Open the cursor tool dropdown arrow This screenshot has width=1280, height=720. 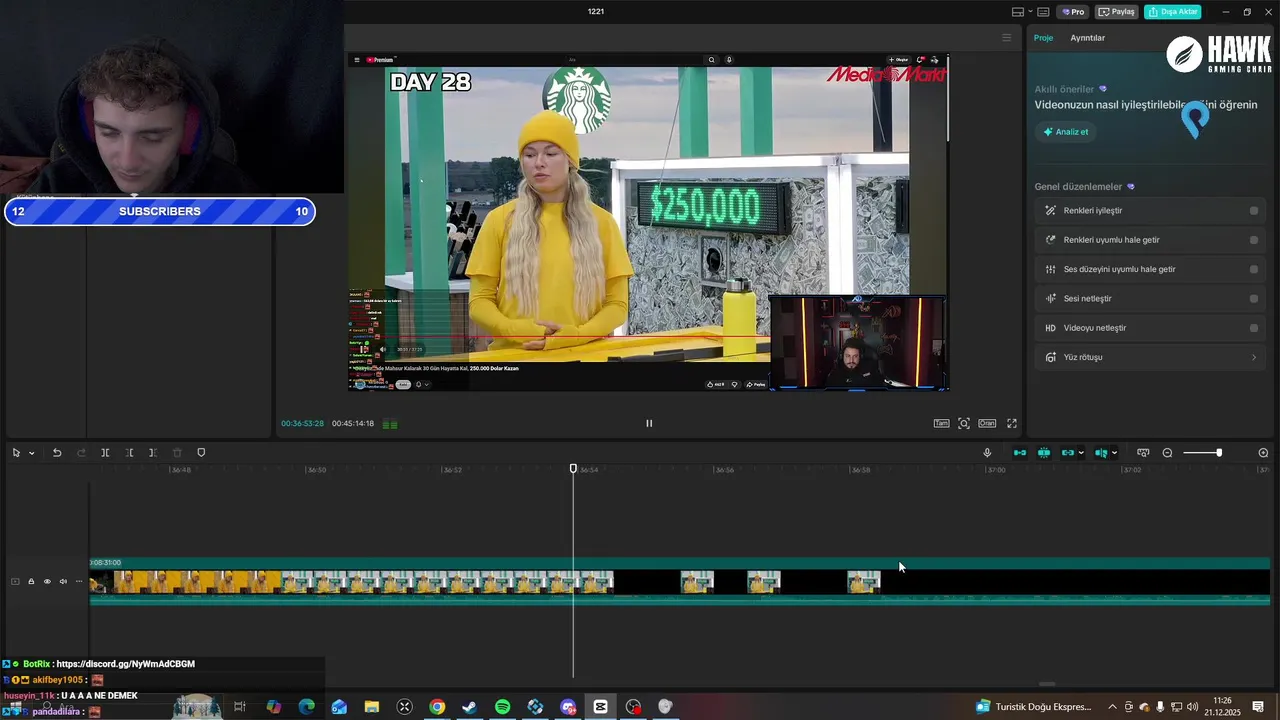(32, 453)
